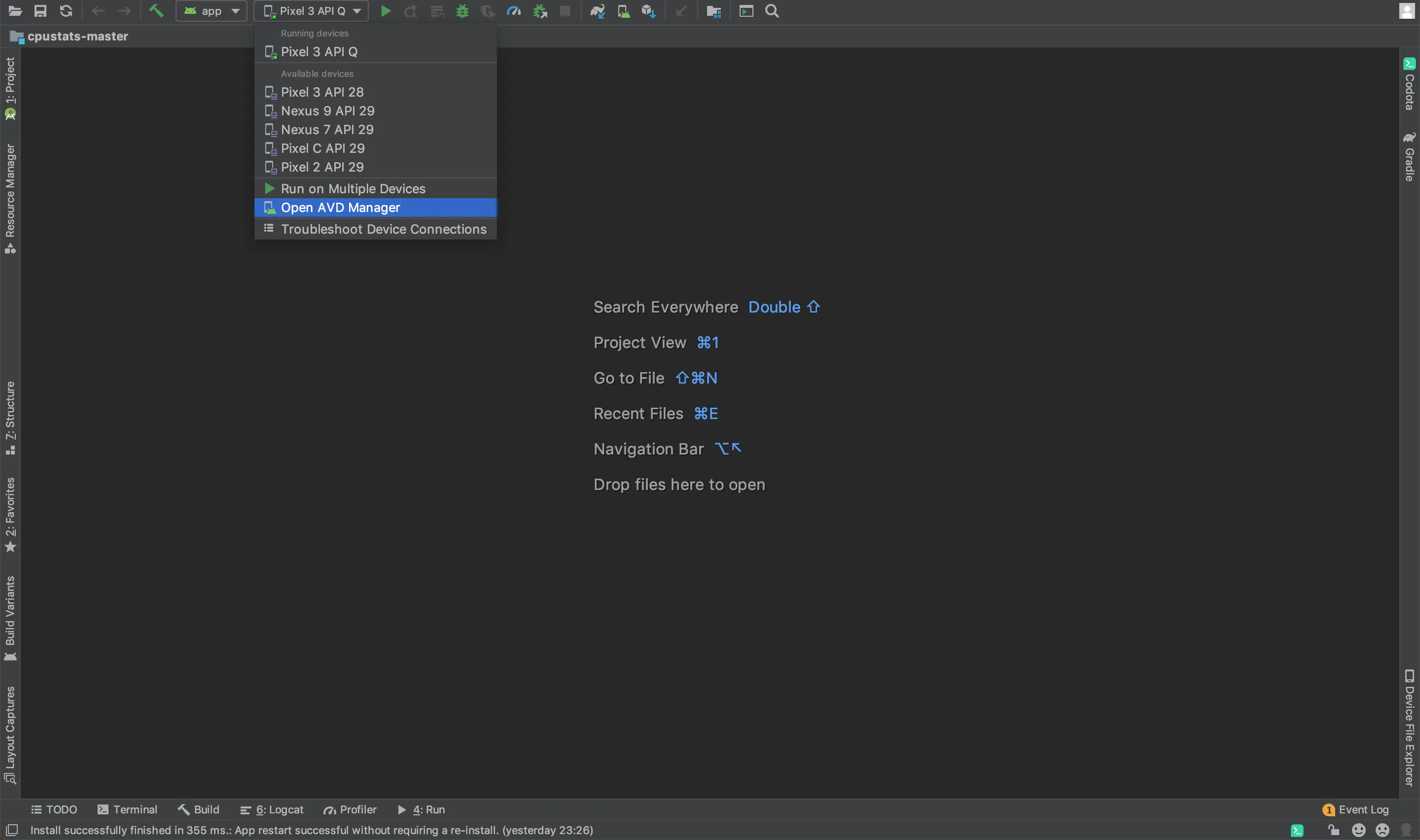
Task: Click Troubleshoot Device Connections
Action: 383,229
